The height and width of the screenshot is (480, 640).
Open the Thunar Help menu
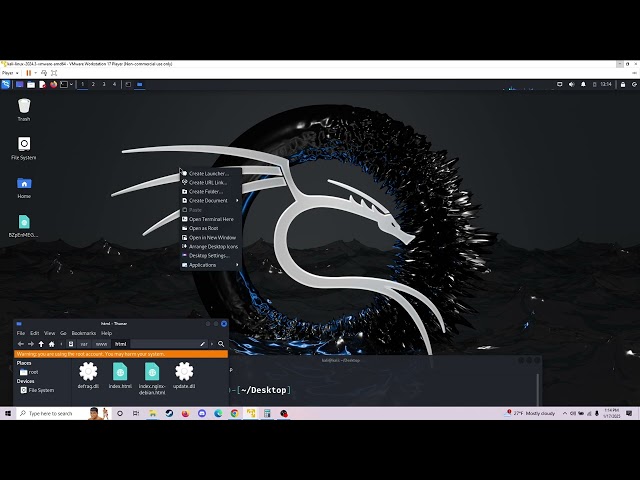pyautogui.click(x=107, y=333)
